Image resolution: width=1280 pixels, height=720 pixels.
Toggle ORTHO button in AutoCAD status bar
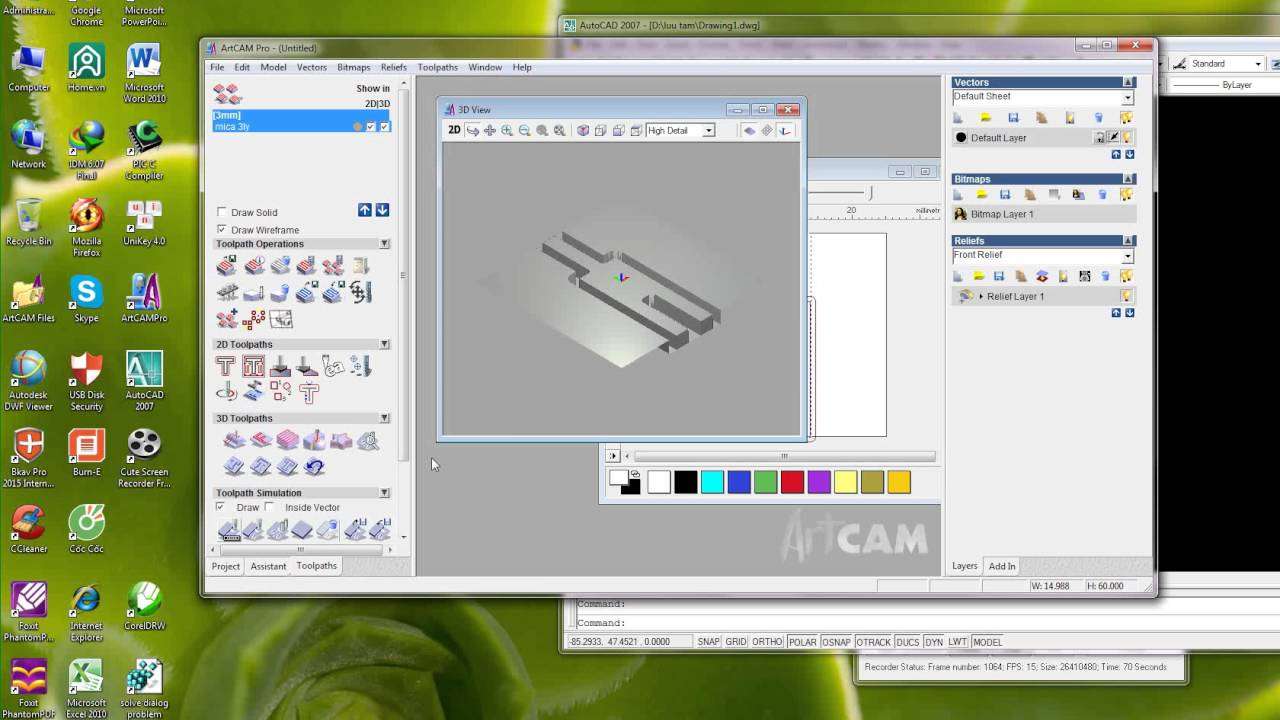click(x=767, y=642)
